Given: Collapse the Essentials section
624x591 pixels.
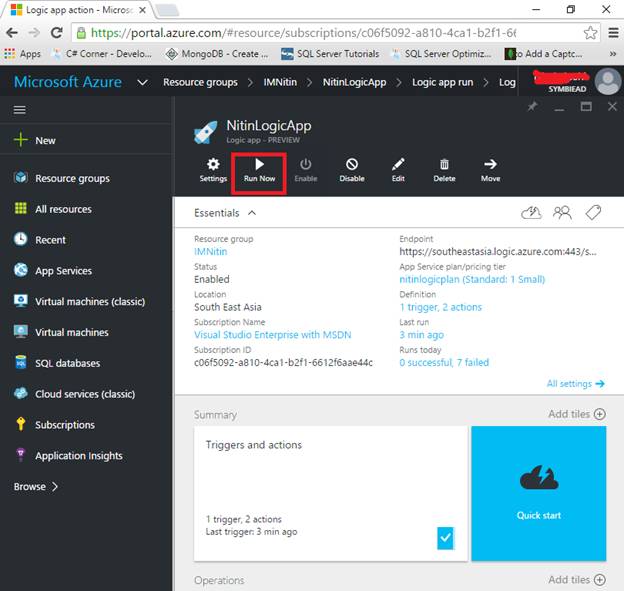Looking at the screenshot, I should [252, 213].
